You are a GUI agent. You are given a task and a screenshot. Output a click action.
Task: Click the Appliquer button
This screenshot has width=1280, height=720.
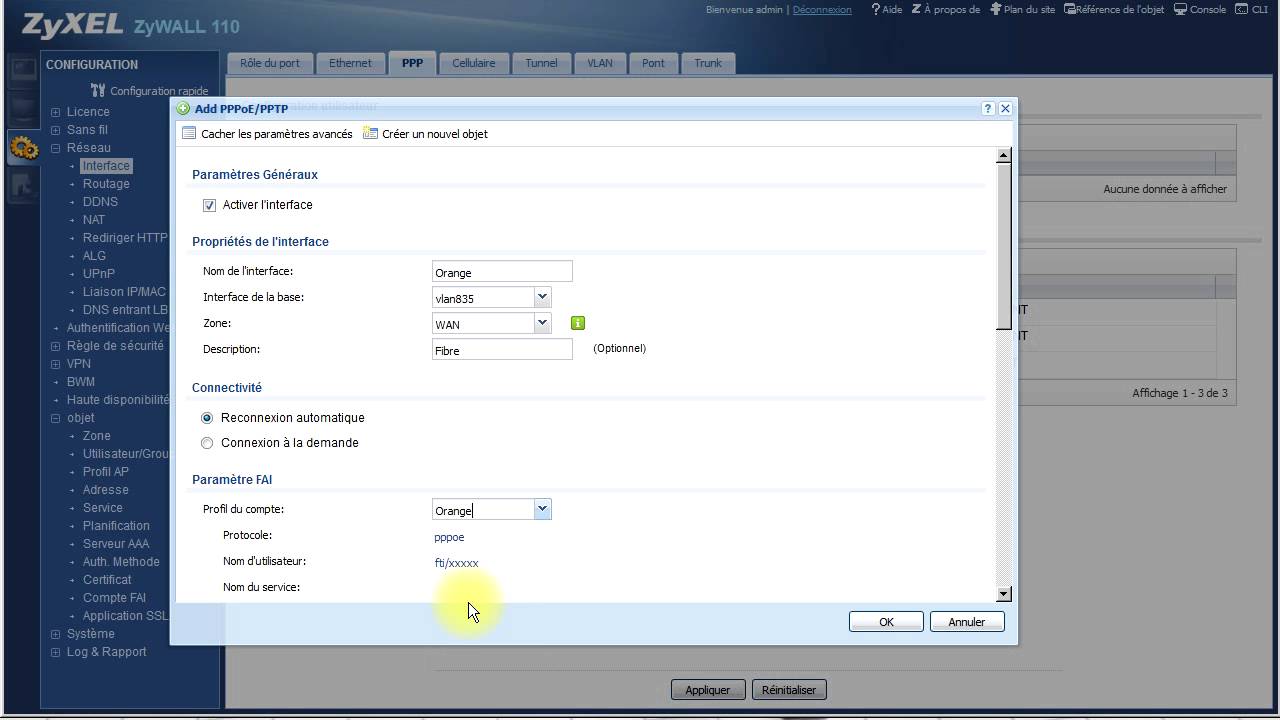pyautogui.click(x=708, y=690)
